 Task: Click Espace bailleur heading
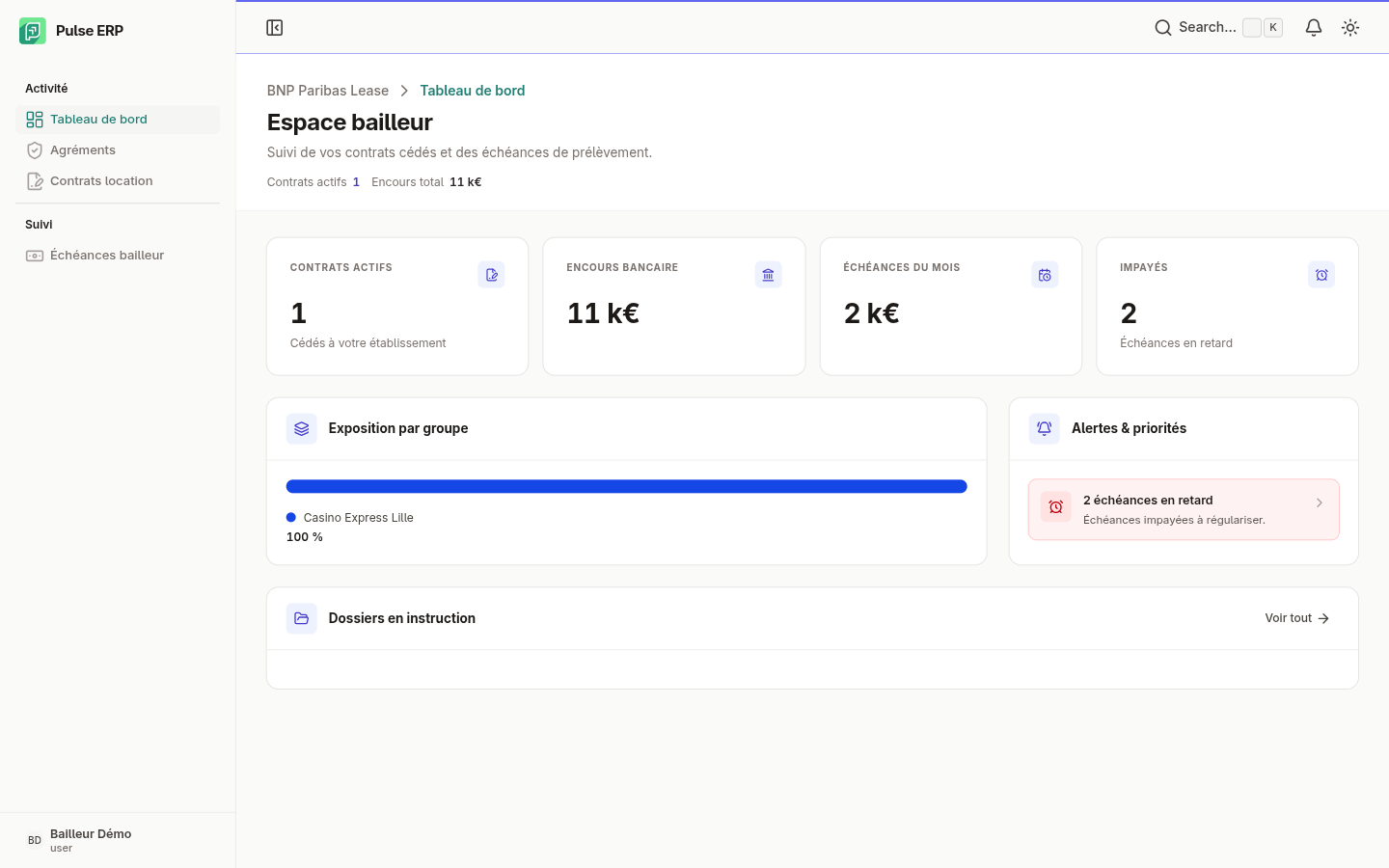[350, 122]
